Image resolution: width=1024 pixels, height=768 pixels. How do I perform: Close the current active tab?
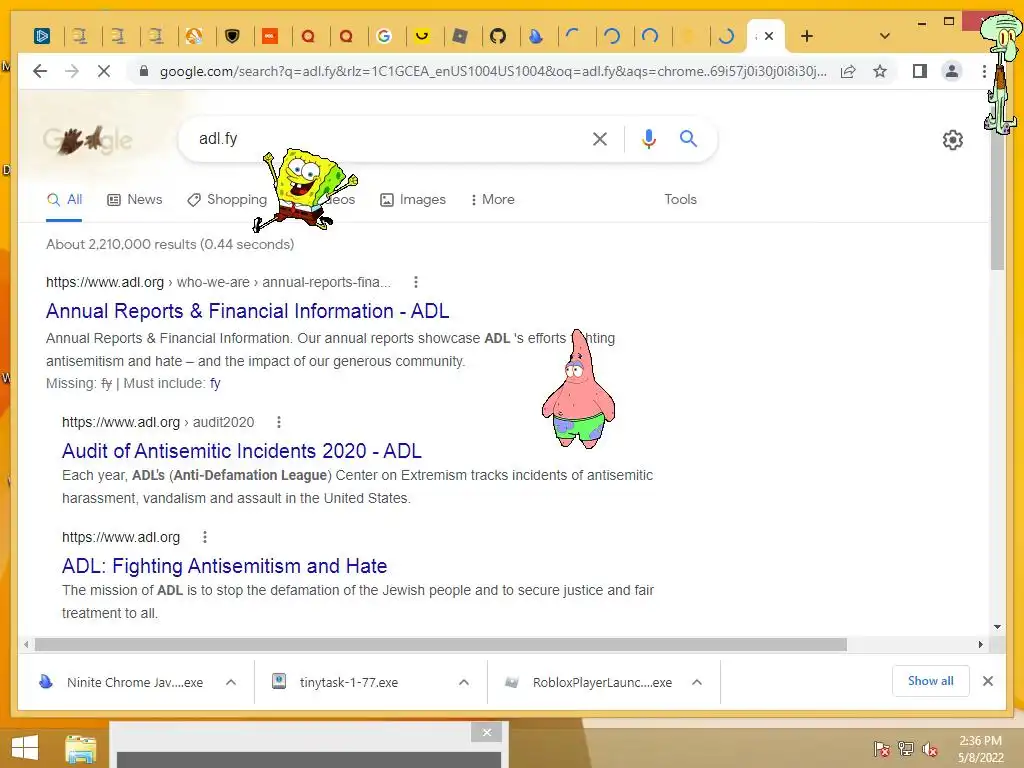769,36
